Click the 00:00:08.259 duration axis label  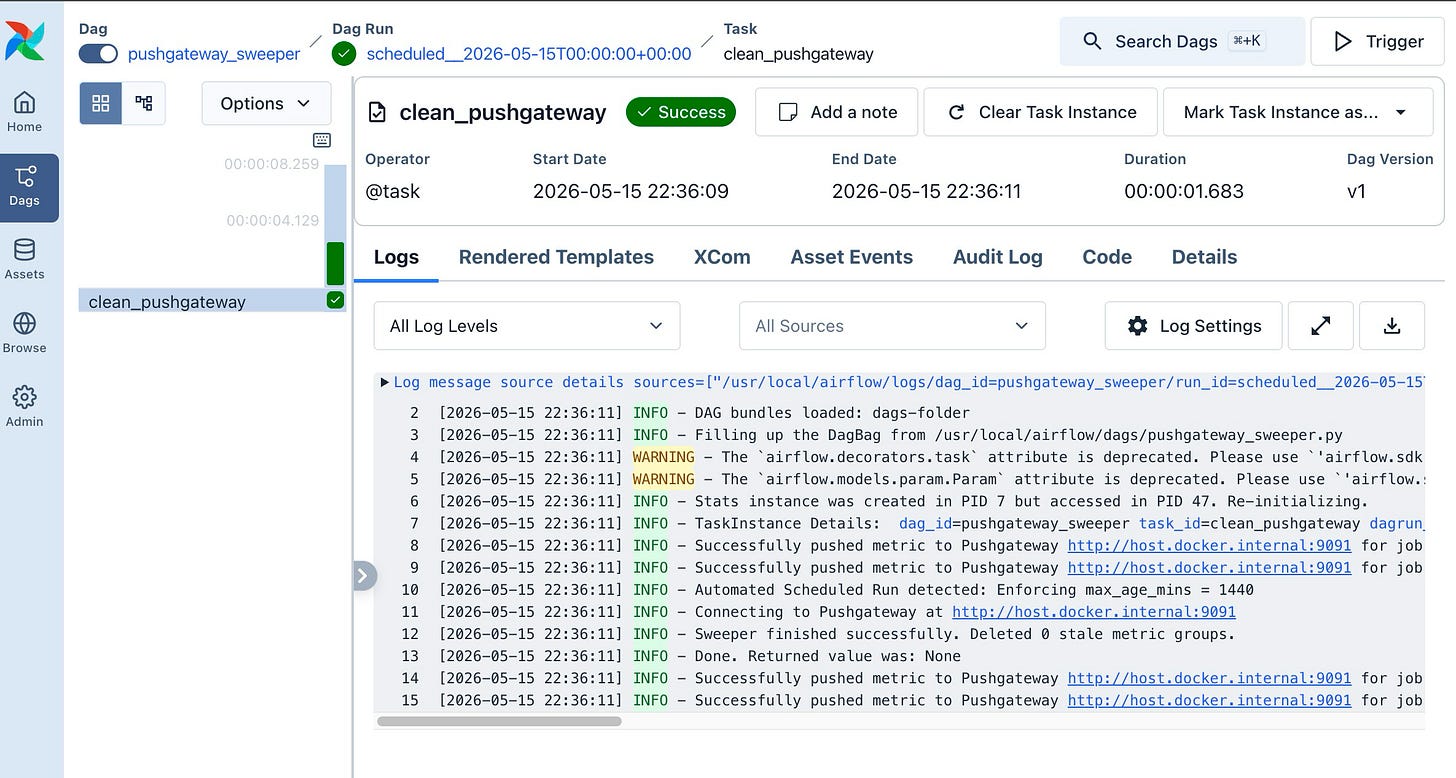271,164
